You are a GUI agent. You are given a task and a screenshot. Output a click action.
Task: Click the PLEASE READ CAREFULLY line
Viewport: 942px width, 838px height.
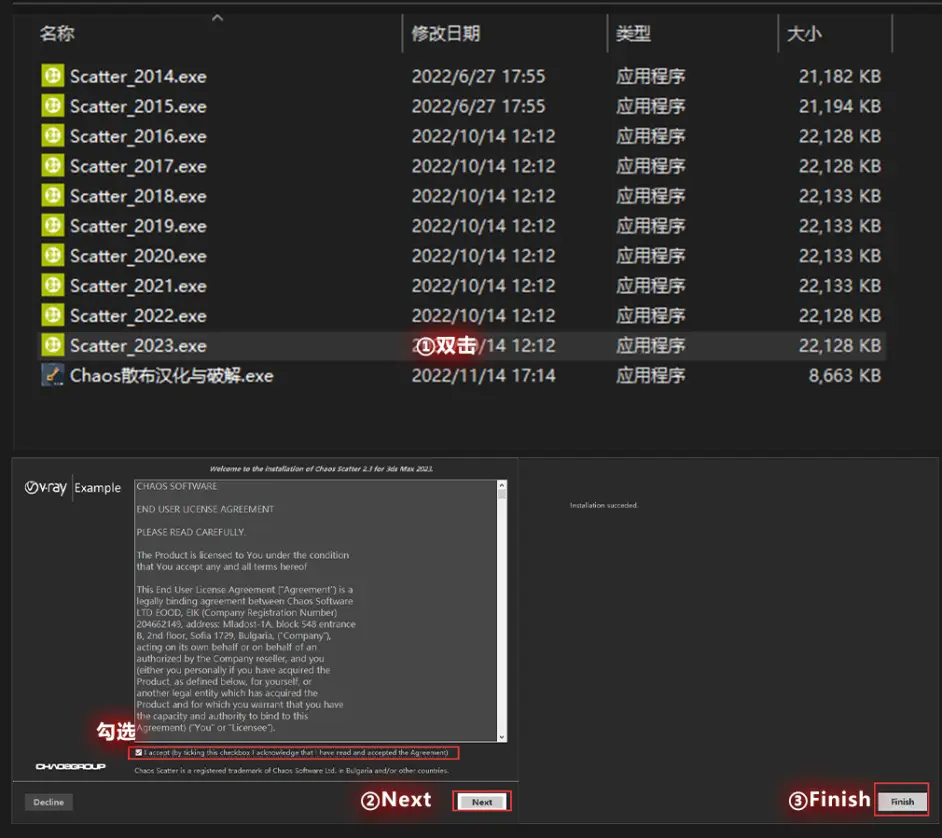pyautogui.click(x=190, y=532)
